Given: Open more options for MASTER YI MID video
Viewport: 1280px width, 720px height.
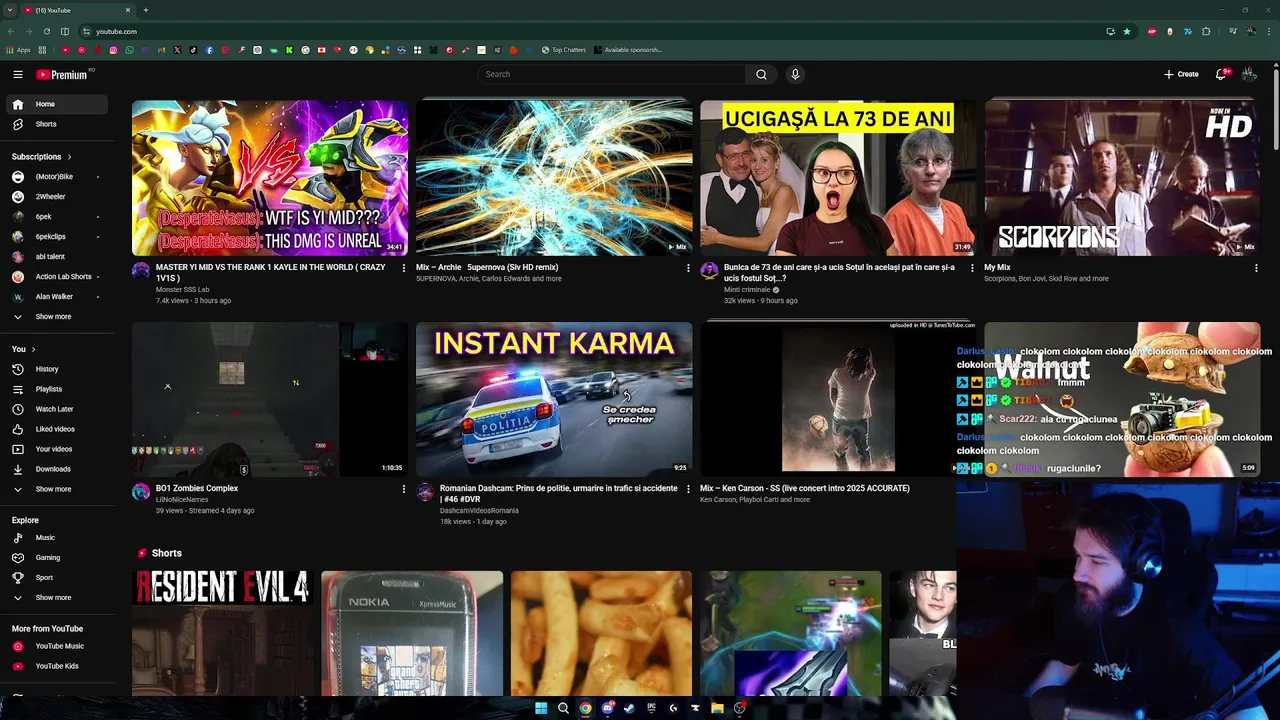Looking at the screenshot, I should (x=404, y=268).
